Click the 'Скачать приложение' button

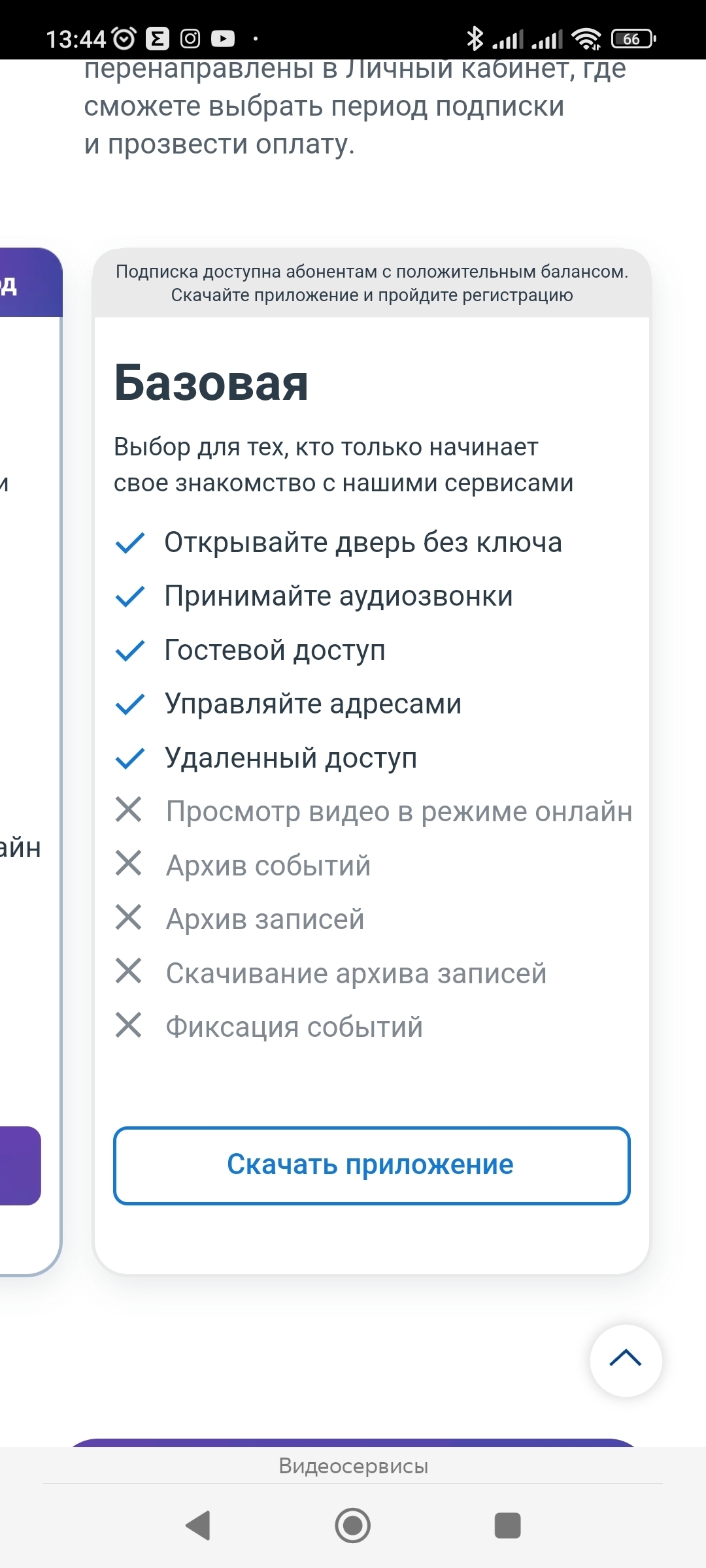pyautogui.click(x=371, y=1165)
